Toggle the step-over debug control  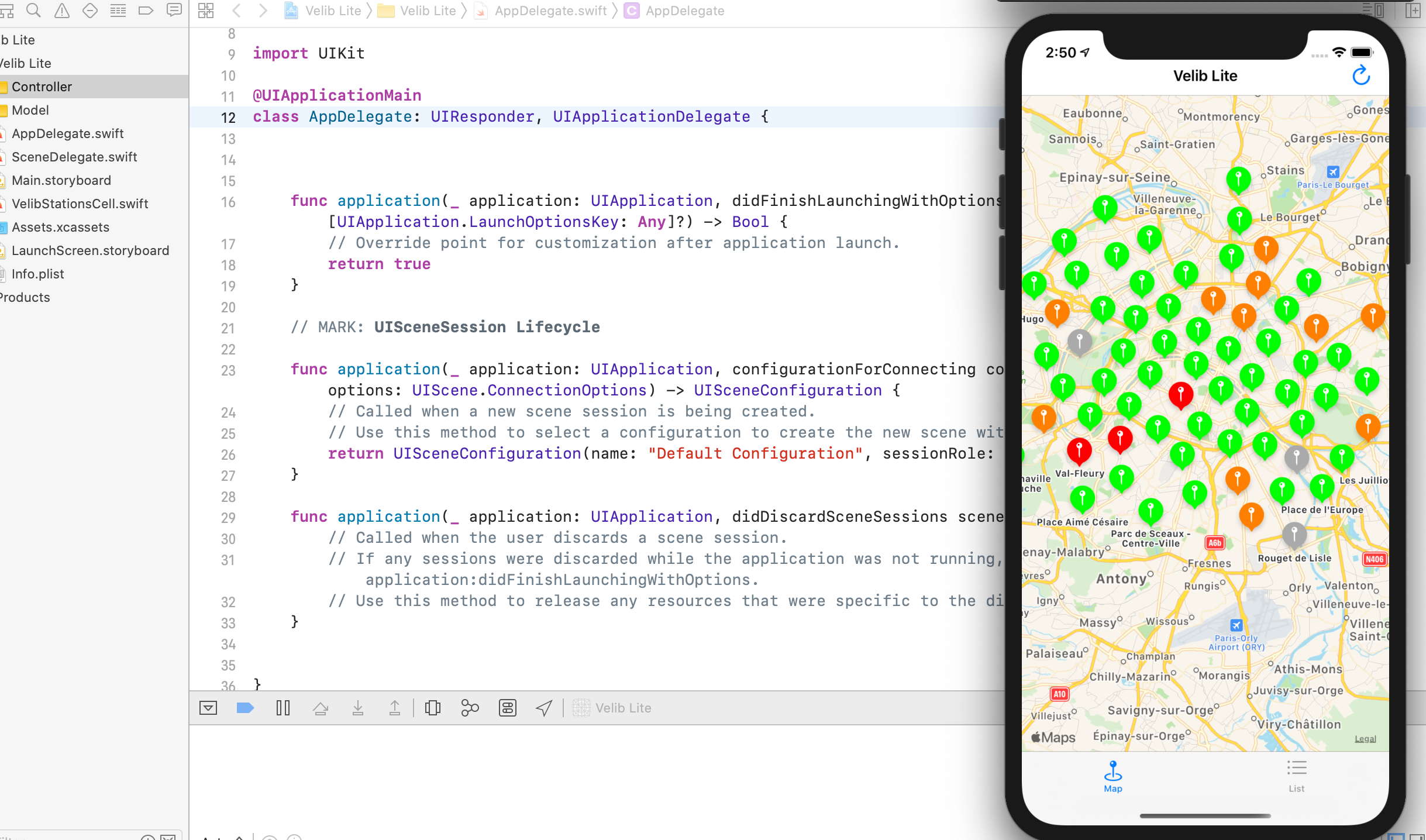tap(321, 708)
